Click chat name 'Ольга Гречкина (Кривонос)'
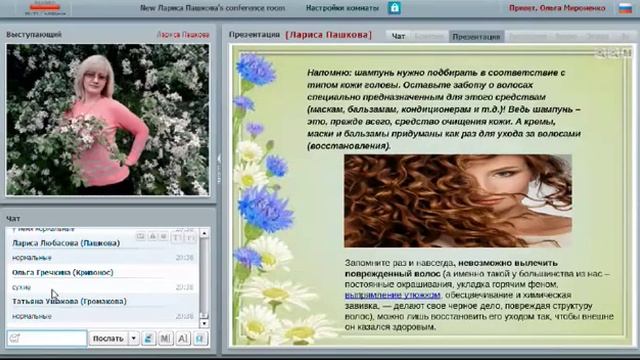Screen dimensions: 640x360 tap(62, 272)
